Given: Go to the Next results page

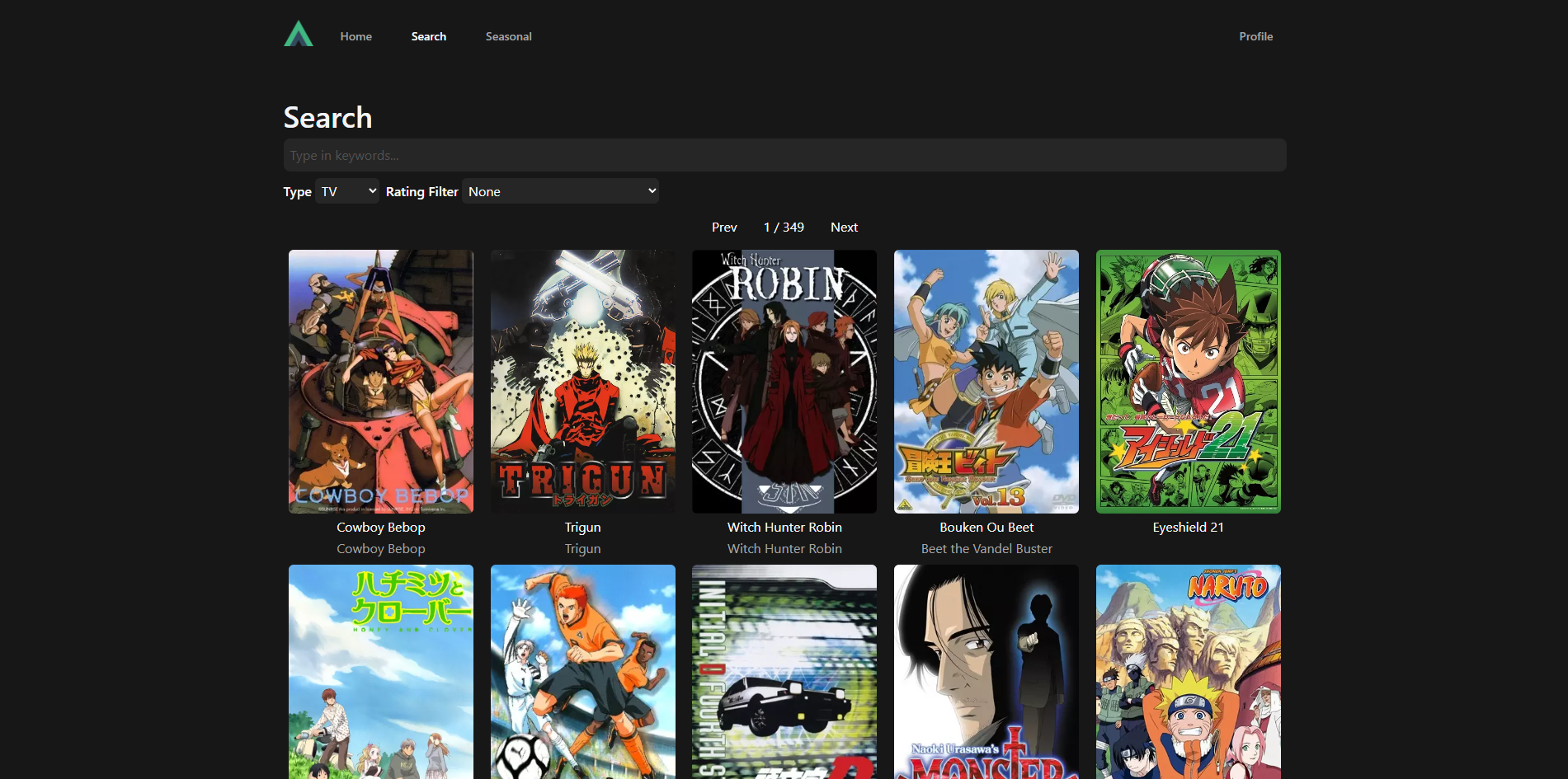Looking at the screenshot, I should click(844, 228).
